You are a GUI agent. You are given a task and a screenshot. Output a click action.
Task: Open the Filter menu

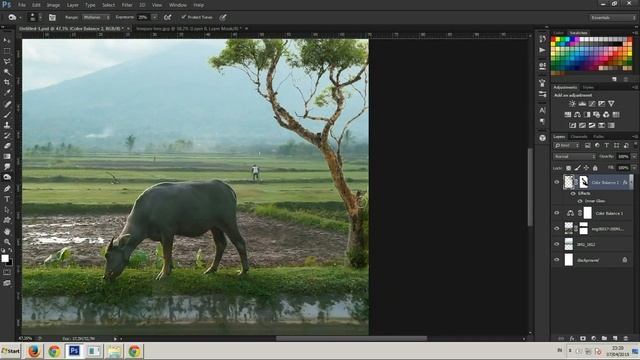[x=127, y=5]
